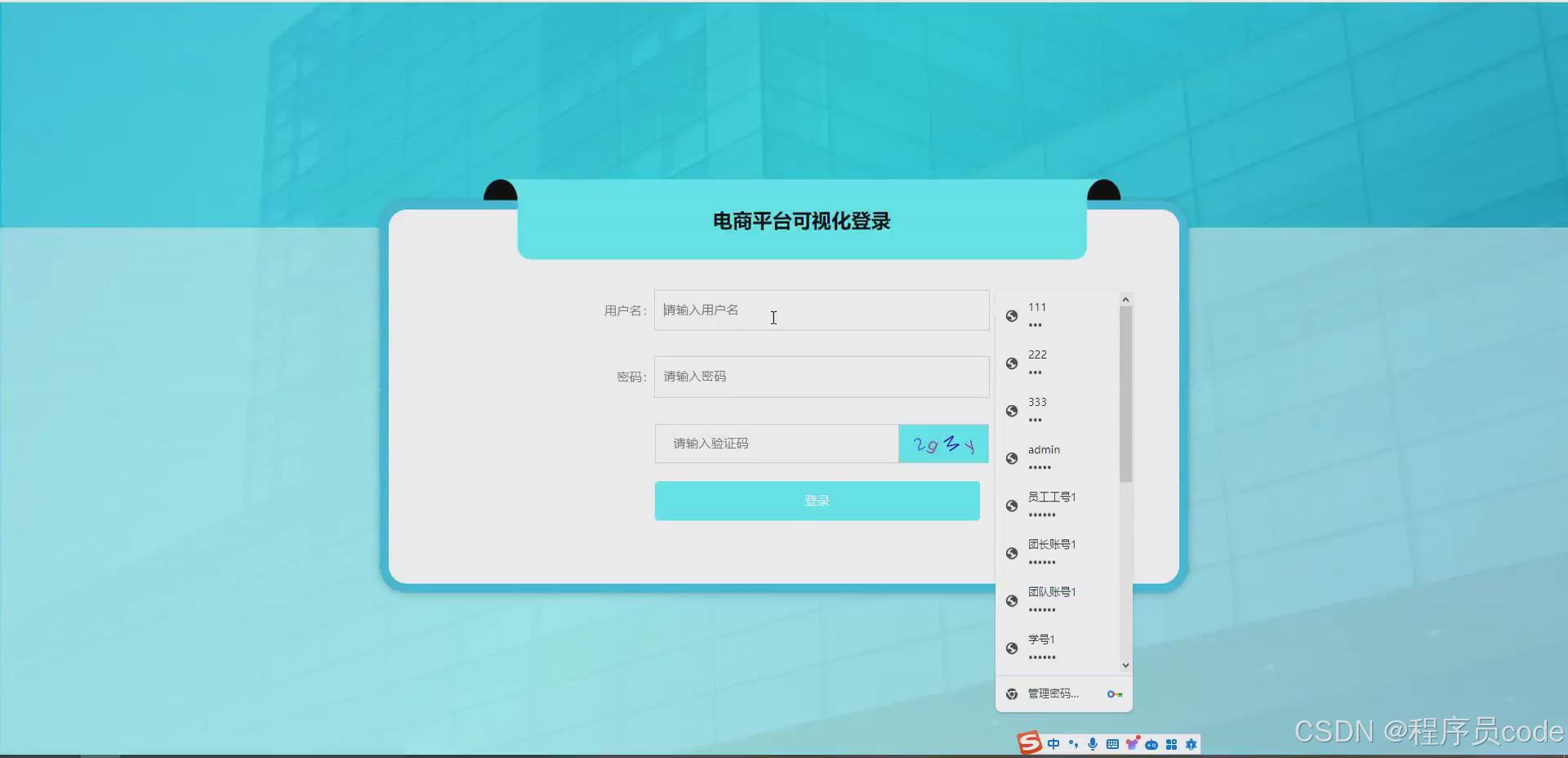Toggle punctuation mode in input bar
Image resolution: width=1568 pixels, height=758 pixels.
(x=1074, y=744)
